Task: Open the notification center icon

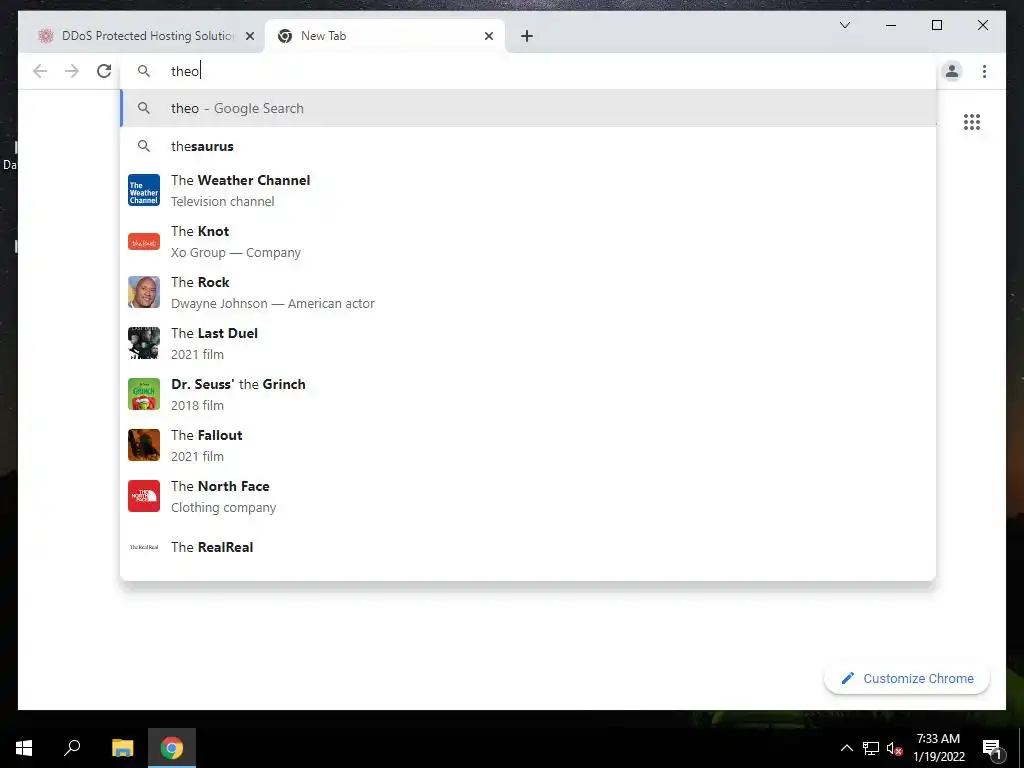Action: 992,748
